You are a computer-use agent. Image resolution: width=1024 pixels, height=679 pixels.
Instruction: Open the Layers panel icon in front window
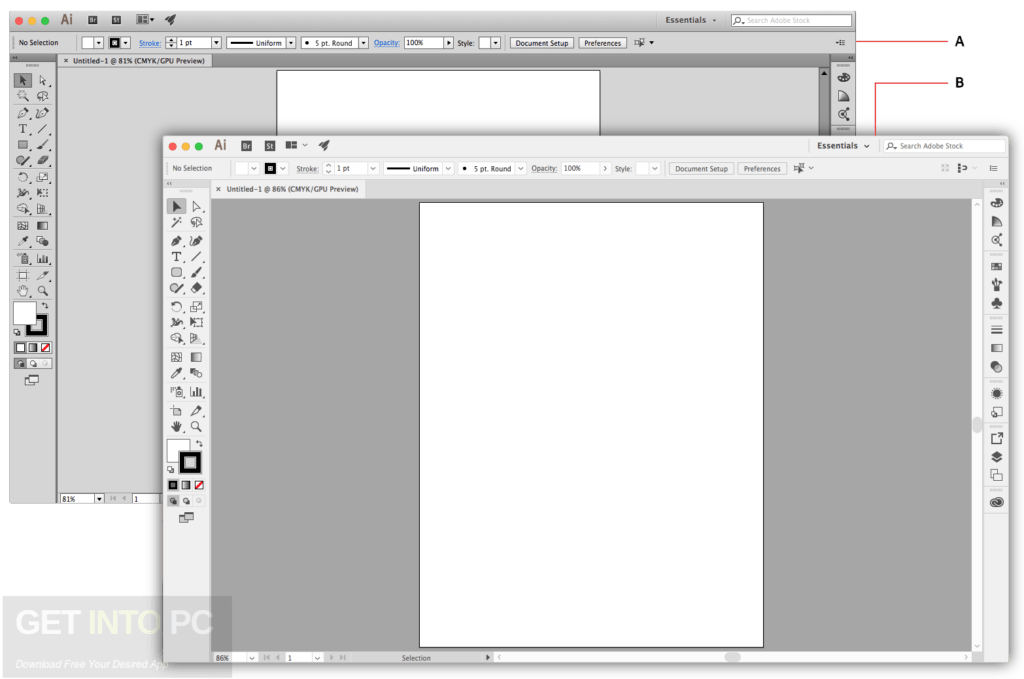997,457
